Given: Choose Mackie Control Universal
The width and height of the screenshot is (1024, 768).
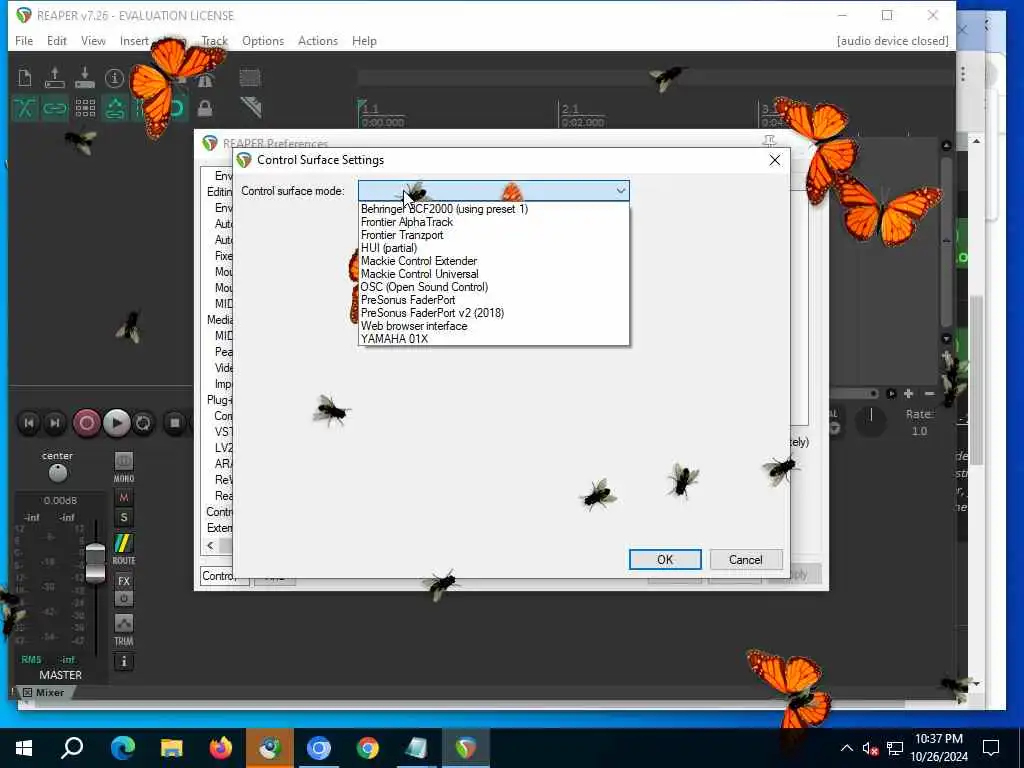Looking at the screenshot, I should pos(494,274).
